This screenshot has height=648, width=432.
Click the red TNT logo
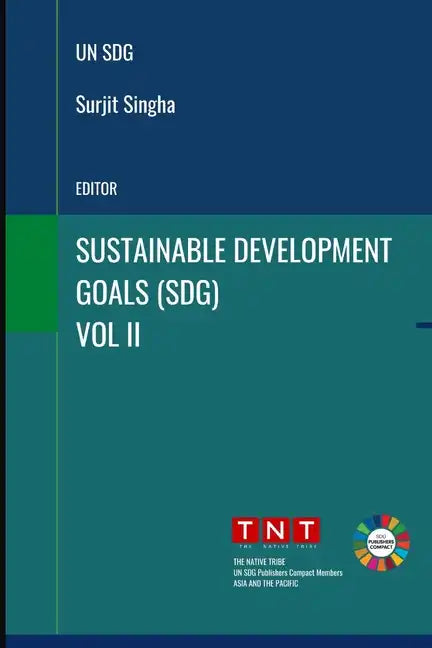click(276, 532)
